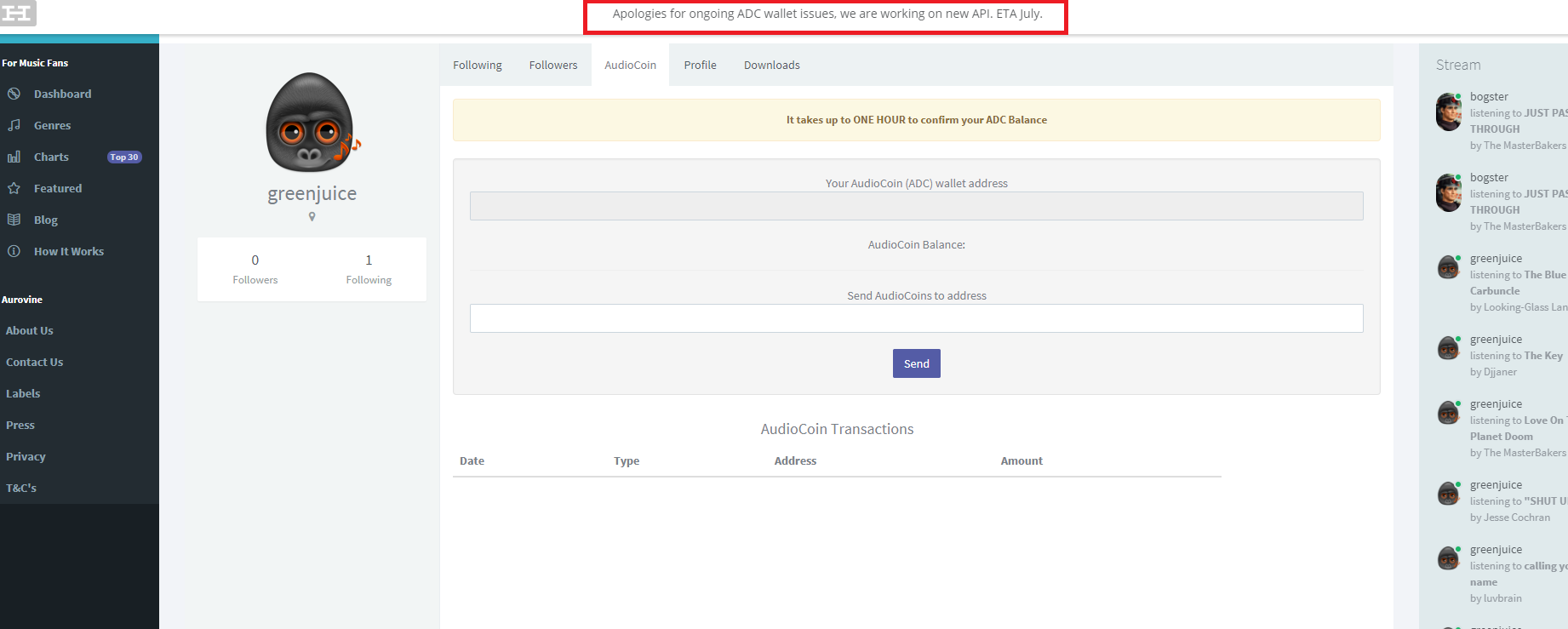Click the Type column header
The image size is (1568, 629).
pyautogui.click(x=627, y=460)
